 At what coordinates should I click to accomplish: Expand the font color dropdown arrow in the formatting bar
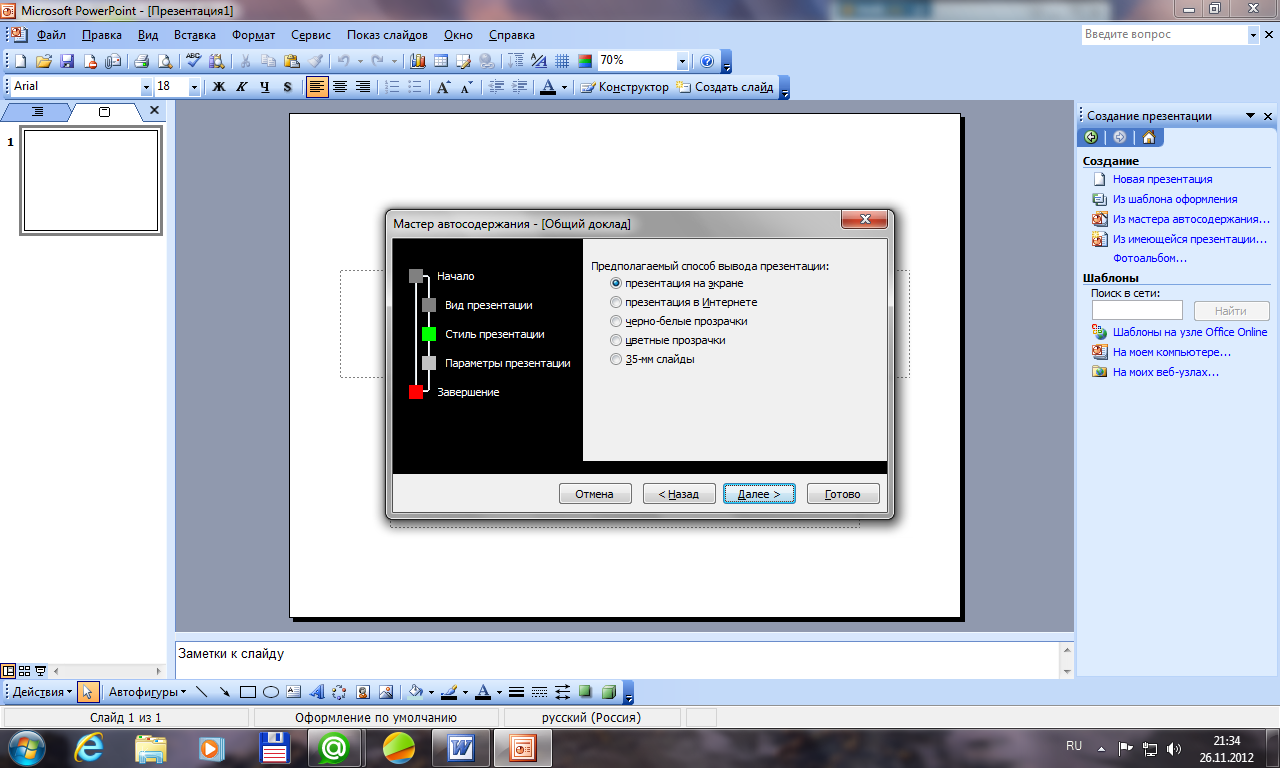coord(564,87)
